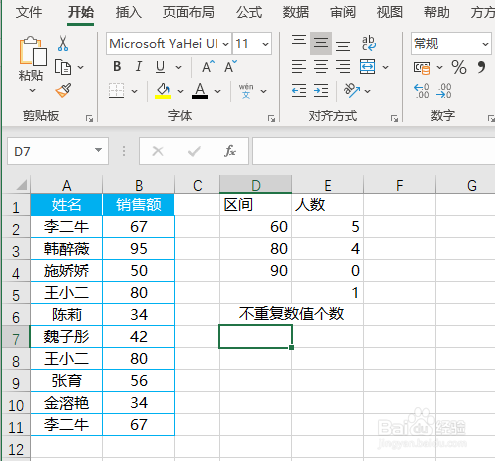Click the formula bar confirm checkmark
The height and width of the screenshot is (461, 495).
click(x=194, y=152)
